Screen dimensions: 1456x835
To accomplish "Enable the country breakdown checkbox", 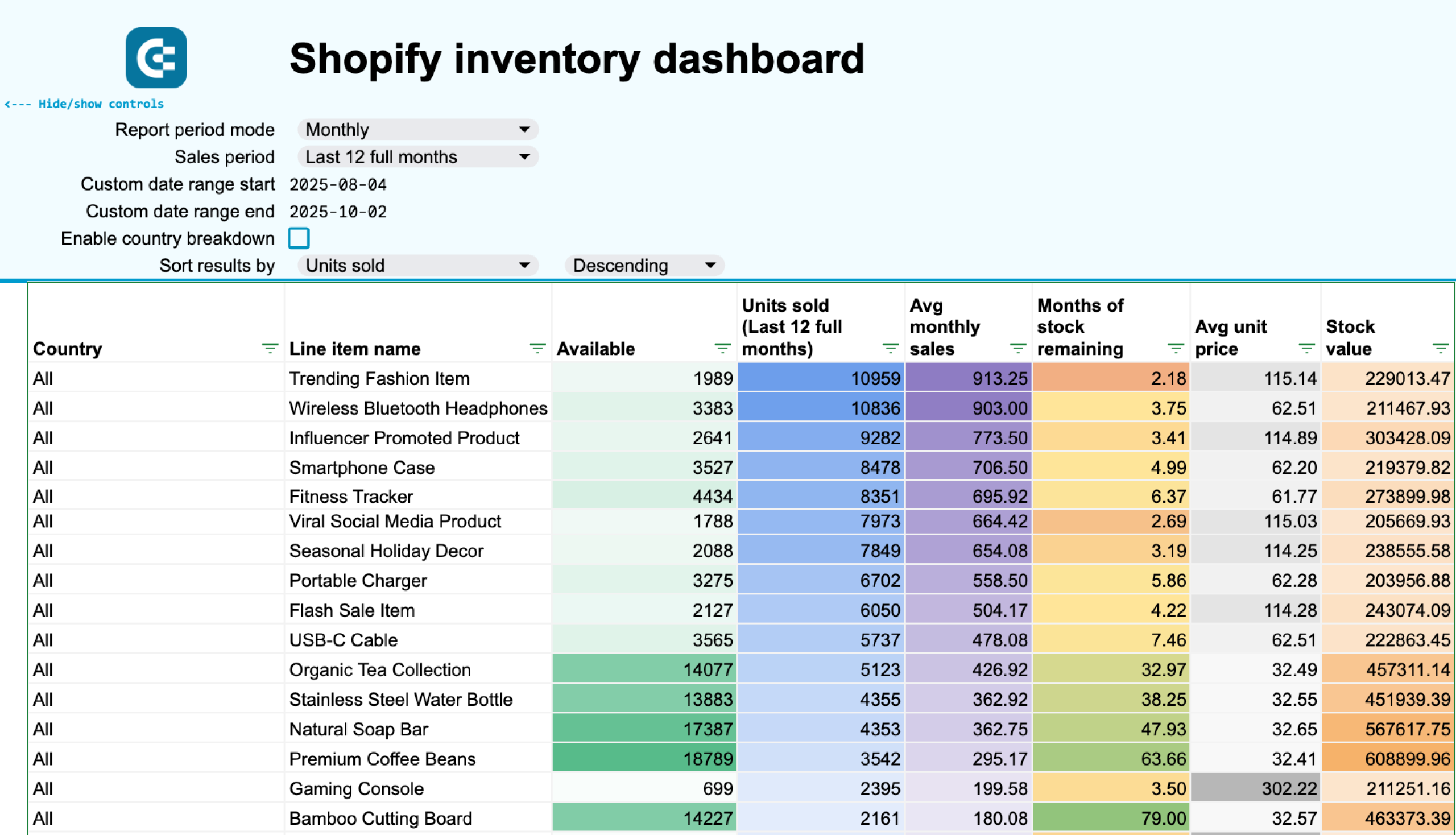I will point(299,238).
